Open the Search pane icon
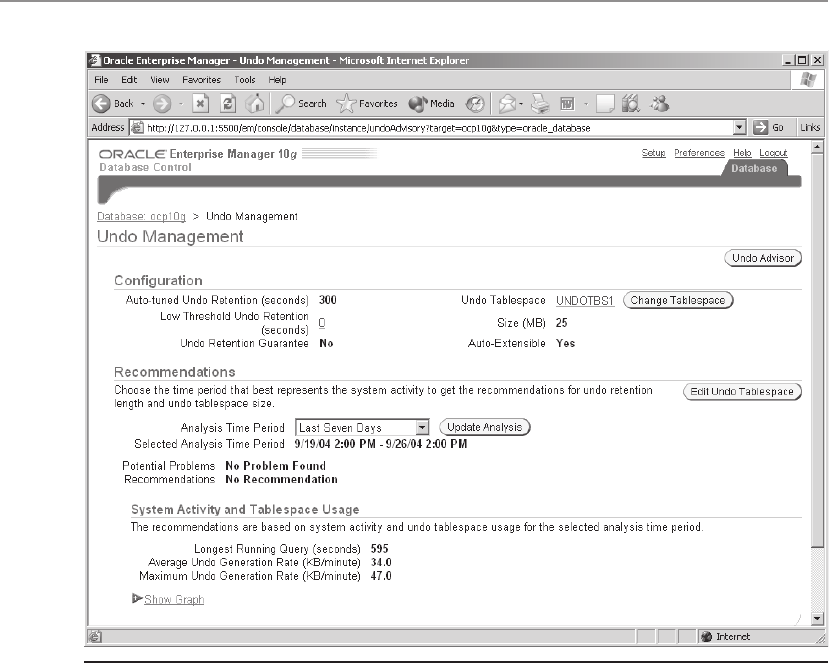The height and width of the screenshot is (663, 829). 285,104
